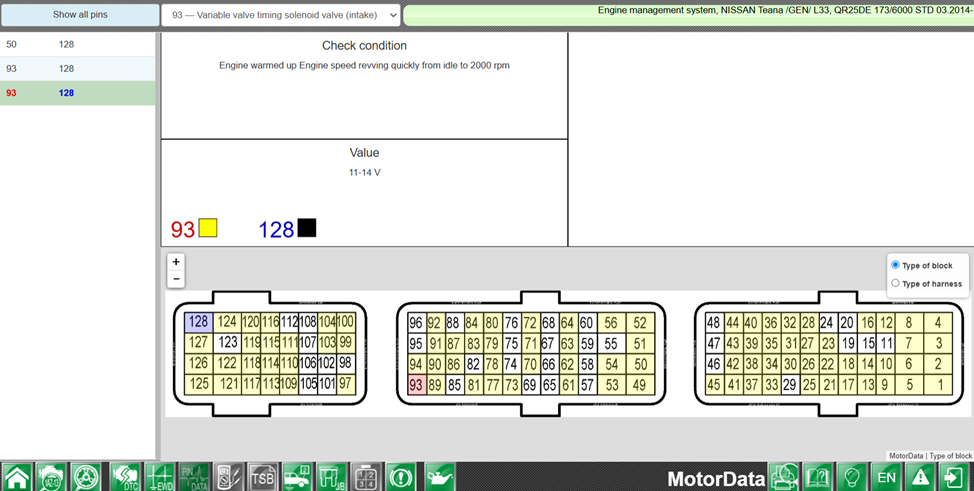The width and height of the screenshot is (974, 491).
Task: Select the Type of block radio
Action: point(895,265)
